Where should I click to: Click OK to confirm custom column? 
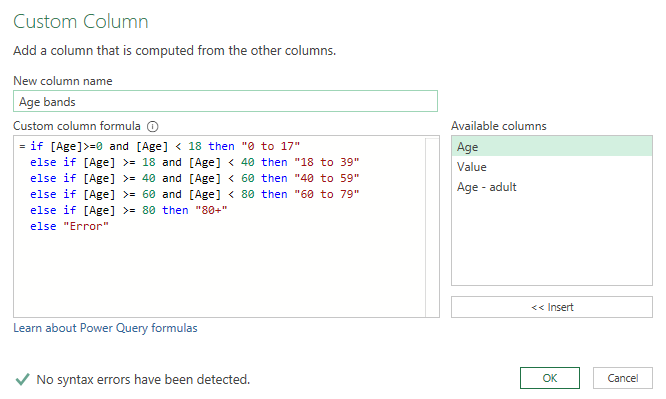click(550, 378)
